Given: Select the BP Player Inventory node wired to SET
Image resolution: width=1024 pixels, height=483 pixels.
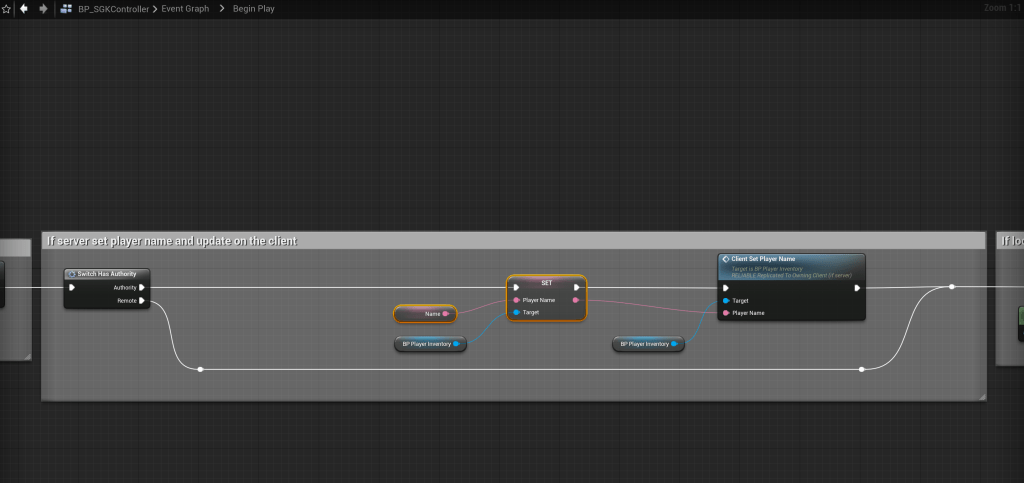Looking at the screenshot, I should tap(430, 344).
